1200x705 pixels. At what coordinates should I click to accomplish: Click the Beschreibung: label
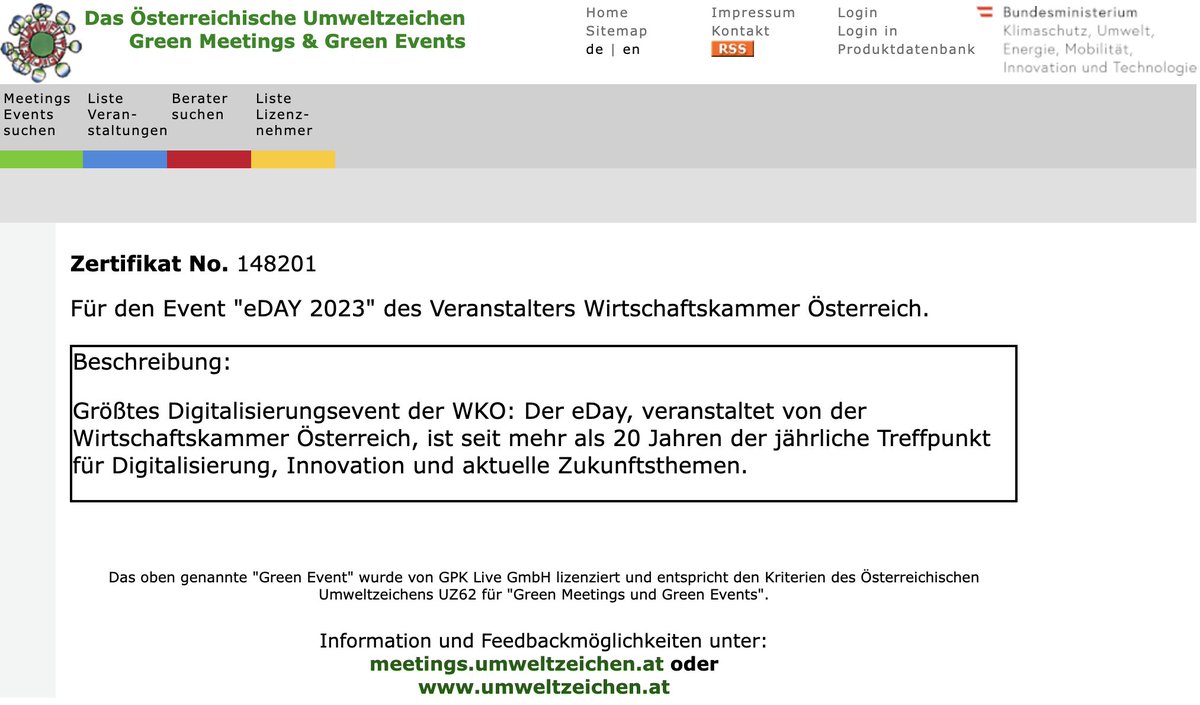(x=151, y=362)
